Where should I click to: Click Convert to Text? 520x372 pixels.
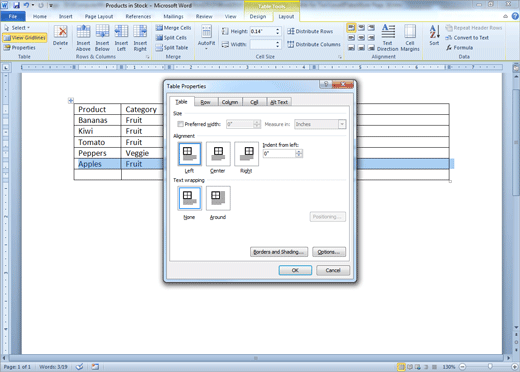point(467,38)
